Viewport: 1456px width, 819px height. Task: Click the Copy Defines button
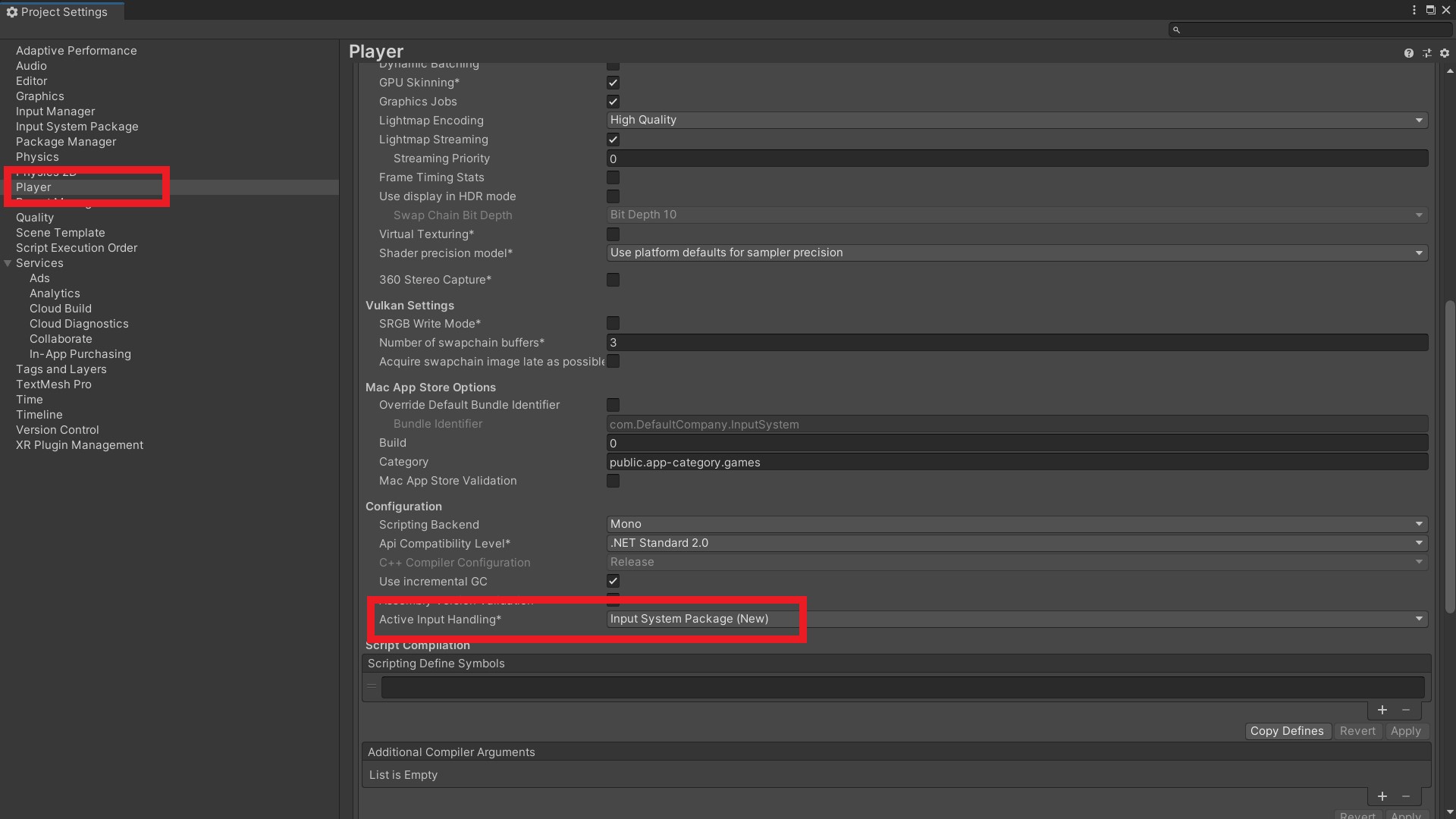(x=1288, y=731)
